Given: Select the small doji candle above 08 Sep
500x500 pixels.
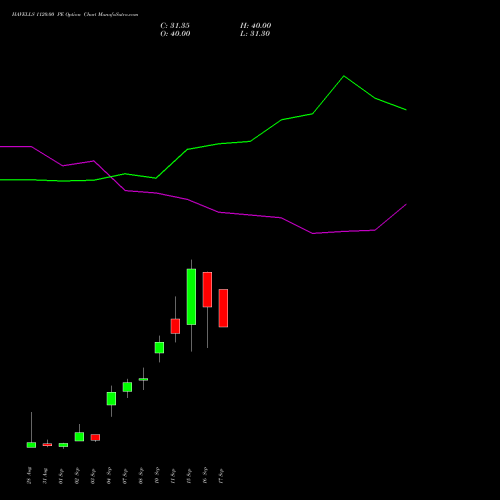Looking at the screenshot, I should point(143,379).
